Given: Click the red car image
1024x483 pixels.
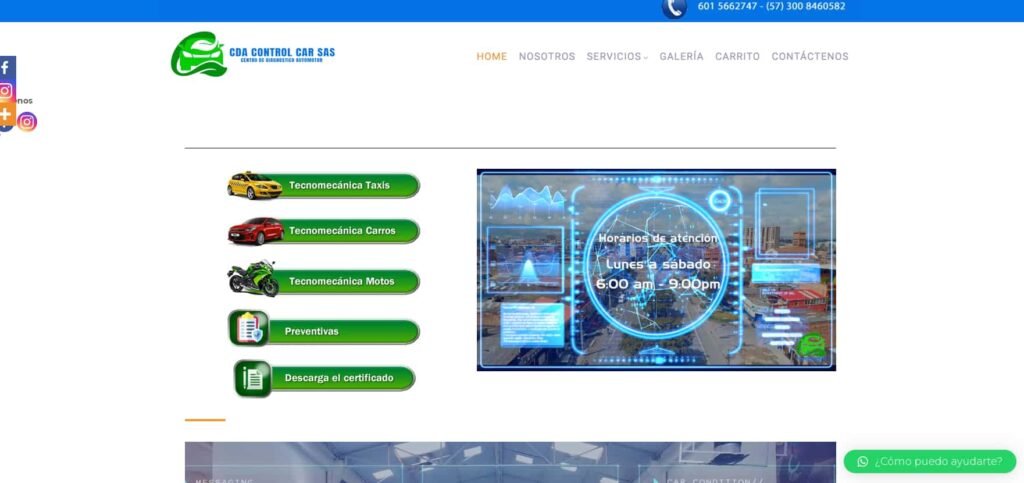Looking at the screenshot, I should tap(255, 231).
